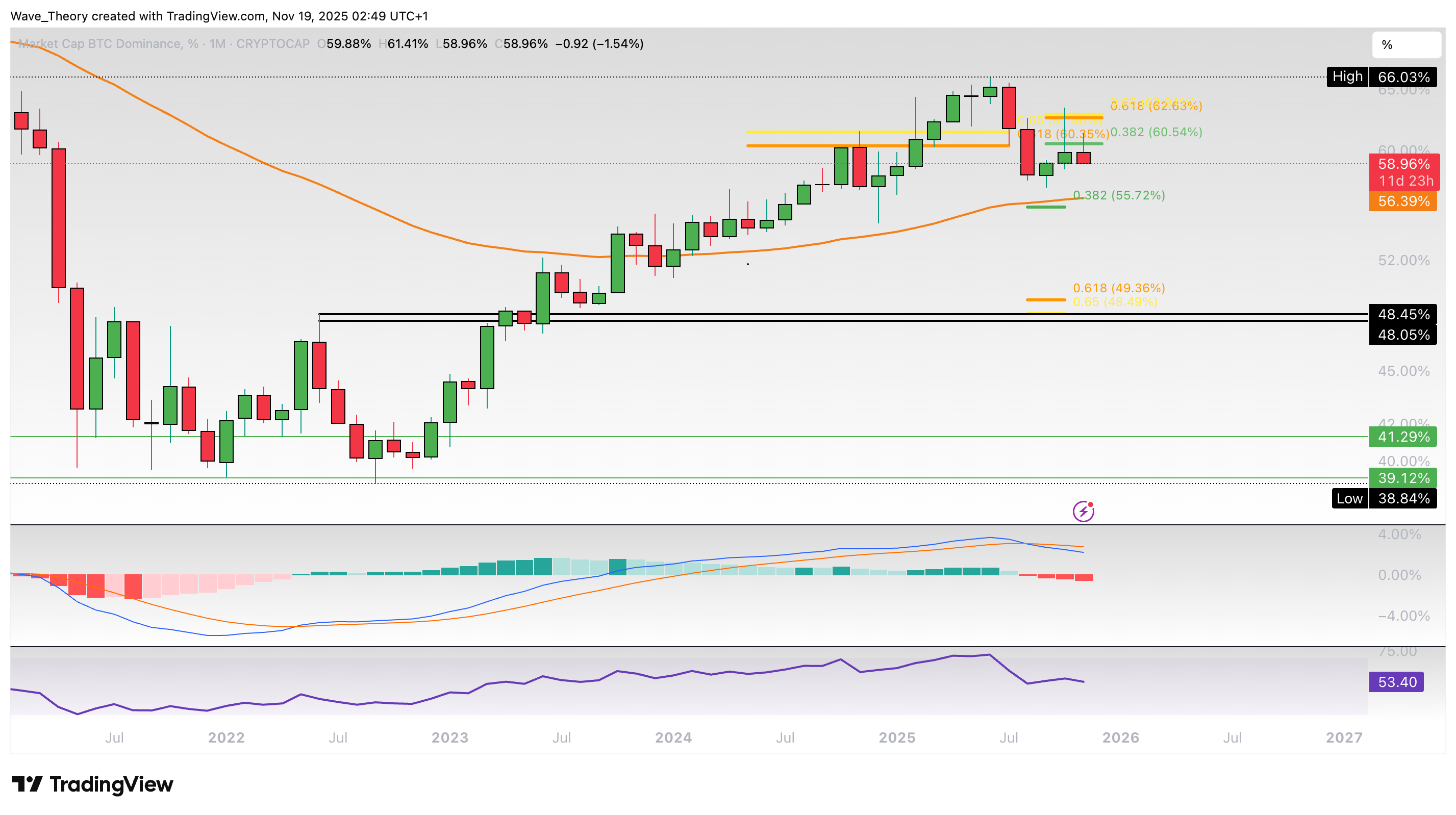Click the orange 0.618 (62.63%) Fibonacci level

pyautogui.click(x=1156, y=106)
